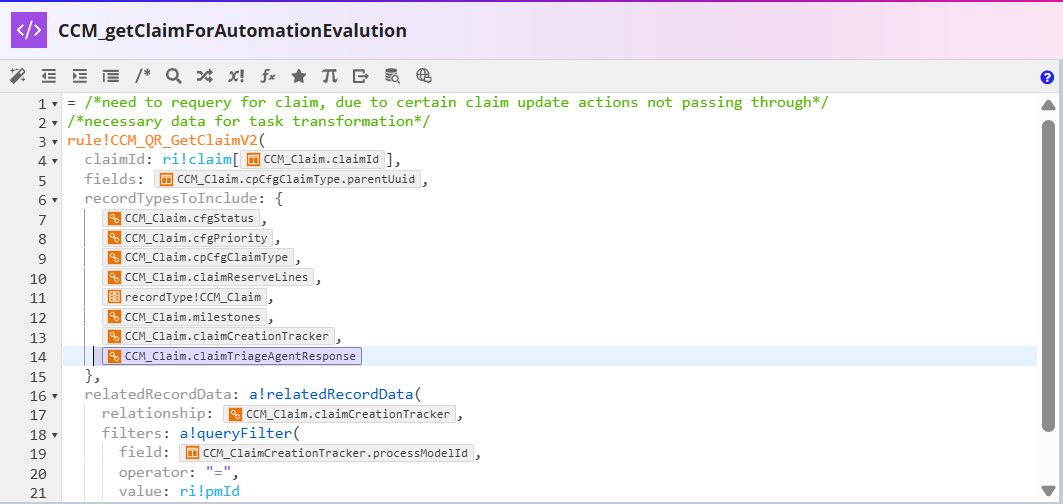
Task: Select the CCM_Claim.milestones chip
Action: 184,317
